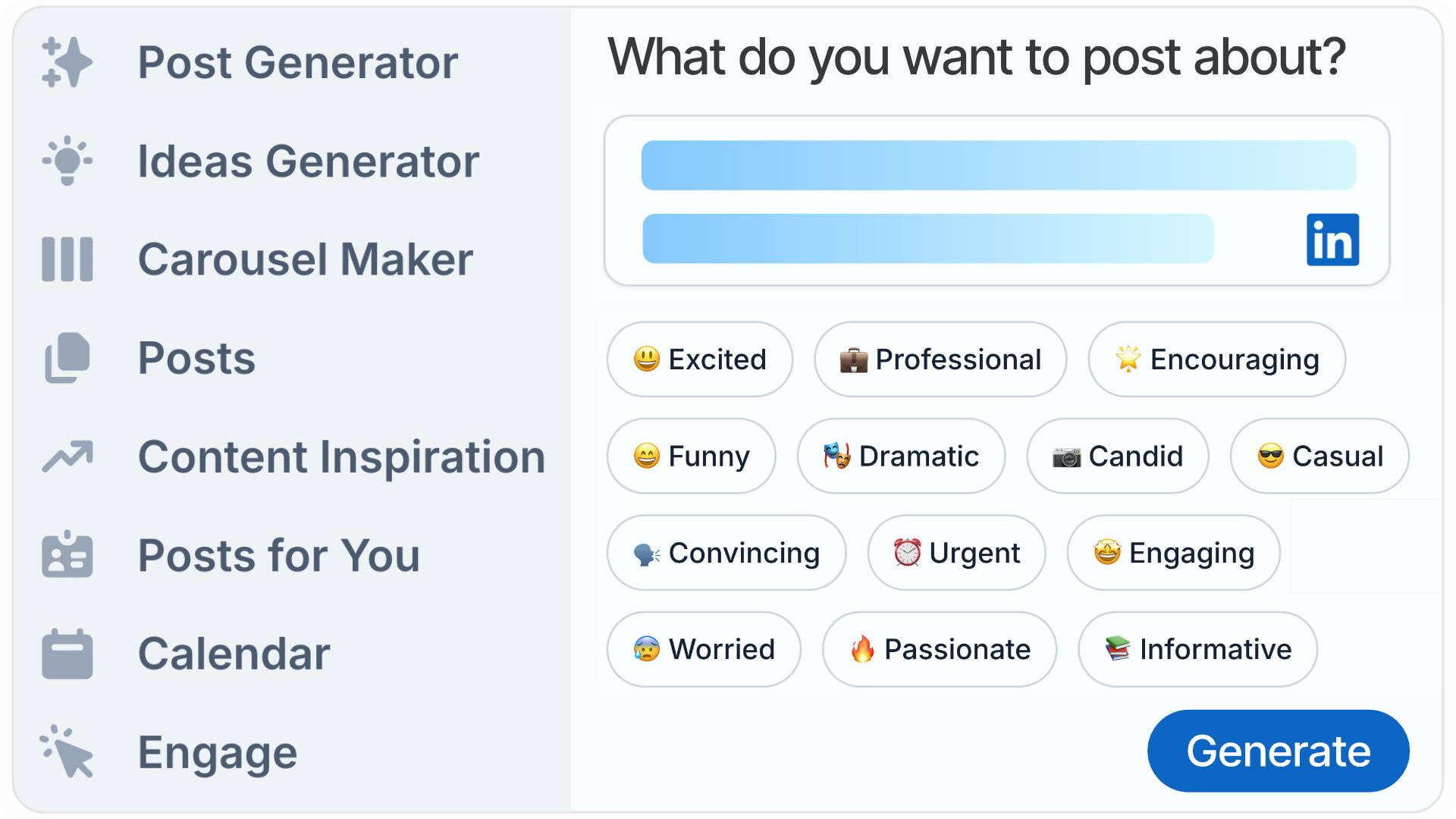Viewport: 1456px width, 819px height.
Task: Choose the Informative tone
Action: coord(1197,649)
